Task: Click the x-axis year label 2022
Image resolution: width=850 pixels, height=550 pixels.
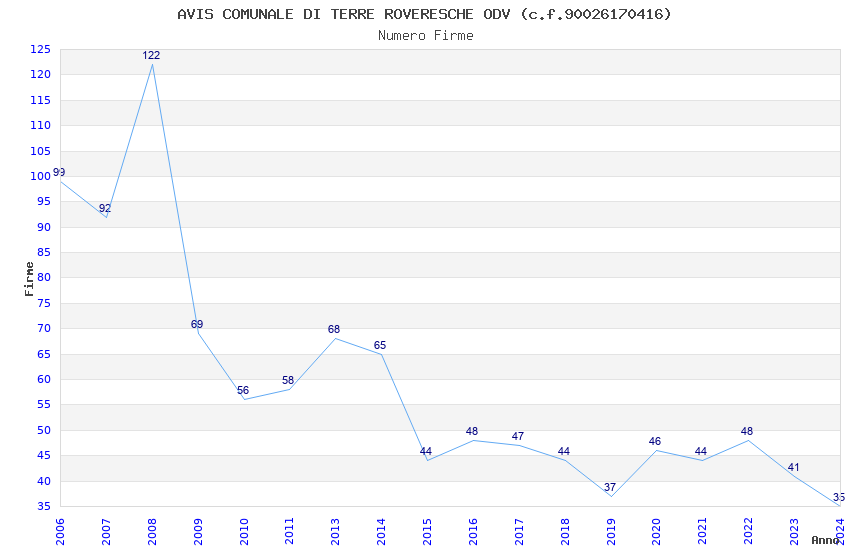Action: (749, 532)
